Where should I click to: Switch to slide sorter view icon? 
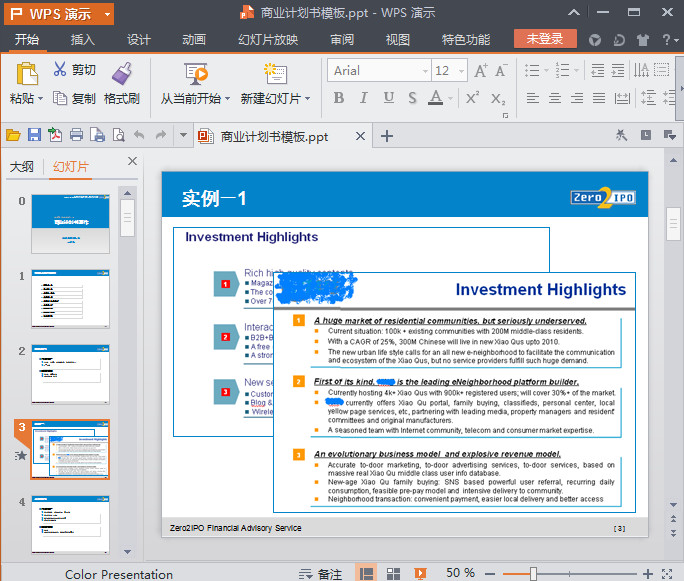tap(393, 574)
